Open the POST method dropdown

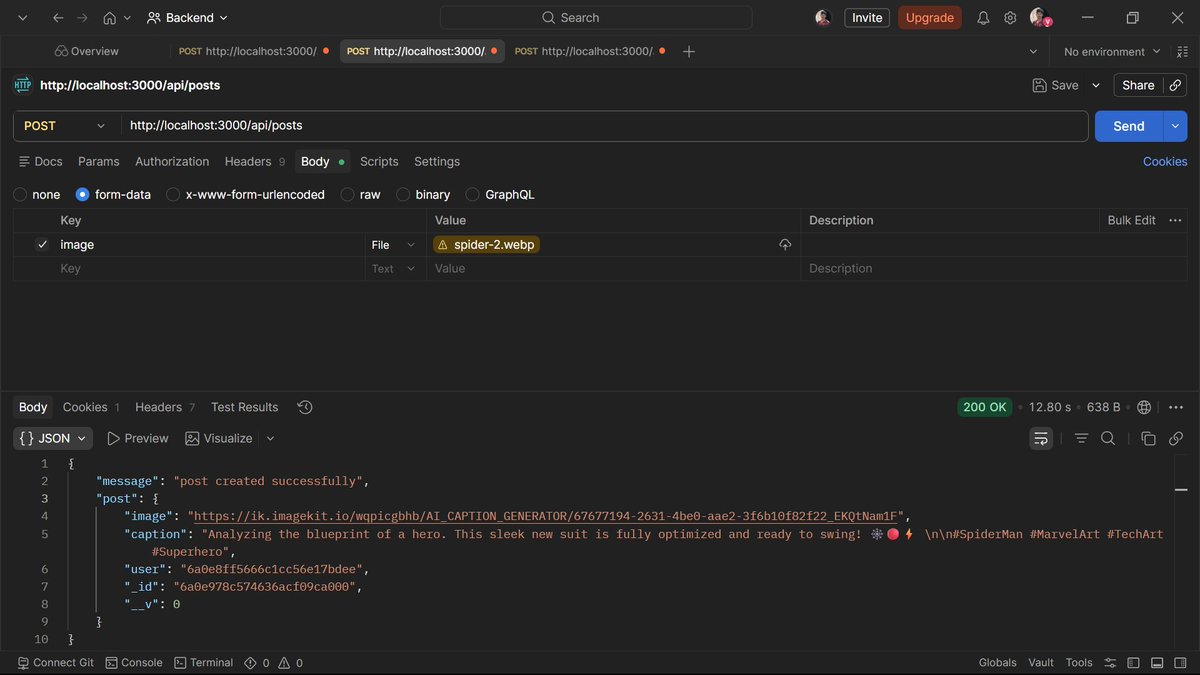point(65,126)
